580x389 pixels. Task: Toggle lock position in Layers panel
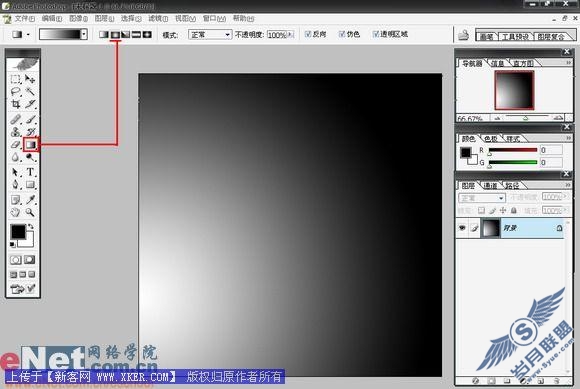click(503, 210)
